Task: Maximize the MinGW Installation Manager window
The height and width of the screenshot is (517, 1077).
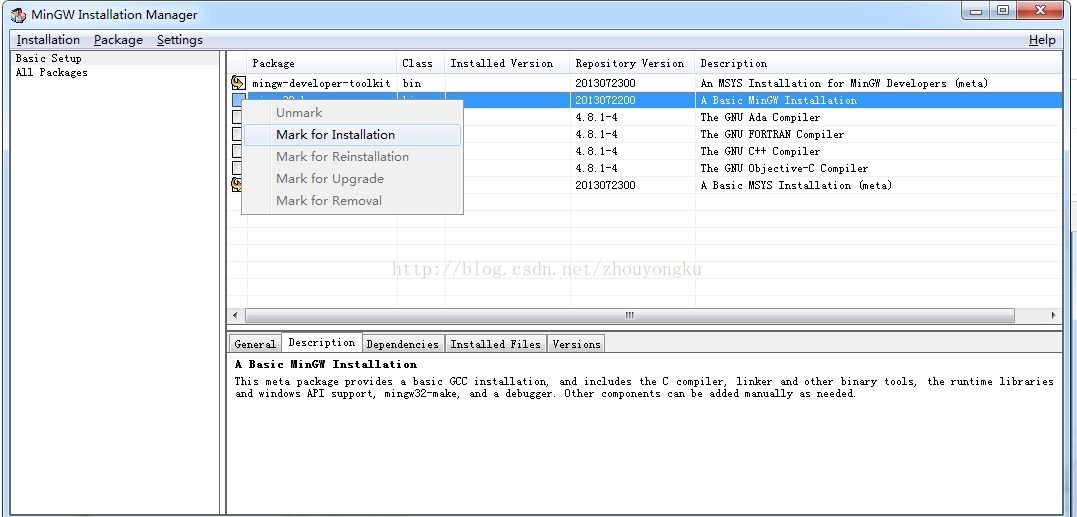Action: [1003, 11]
